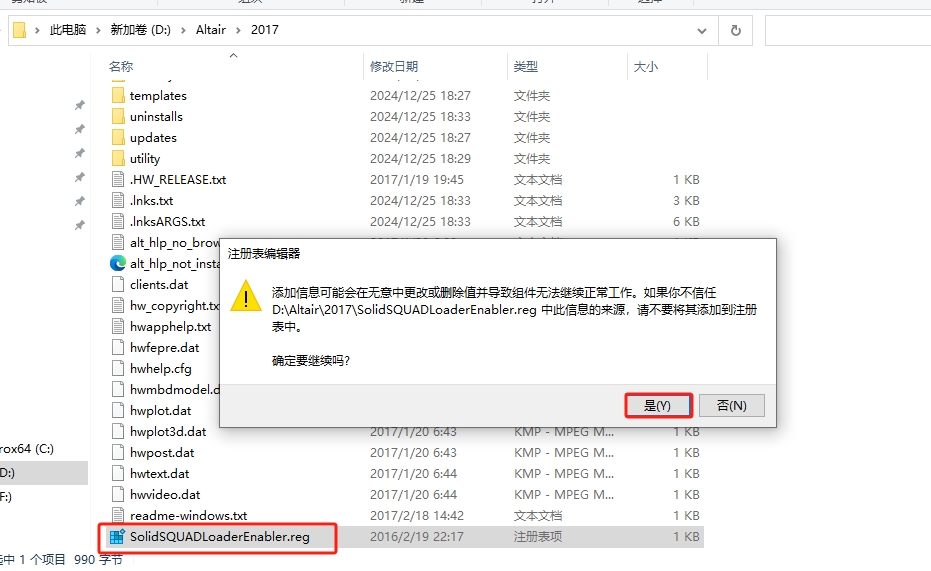Expand chevron after 此电脑 in breadcrumb

[98, 30]
